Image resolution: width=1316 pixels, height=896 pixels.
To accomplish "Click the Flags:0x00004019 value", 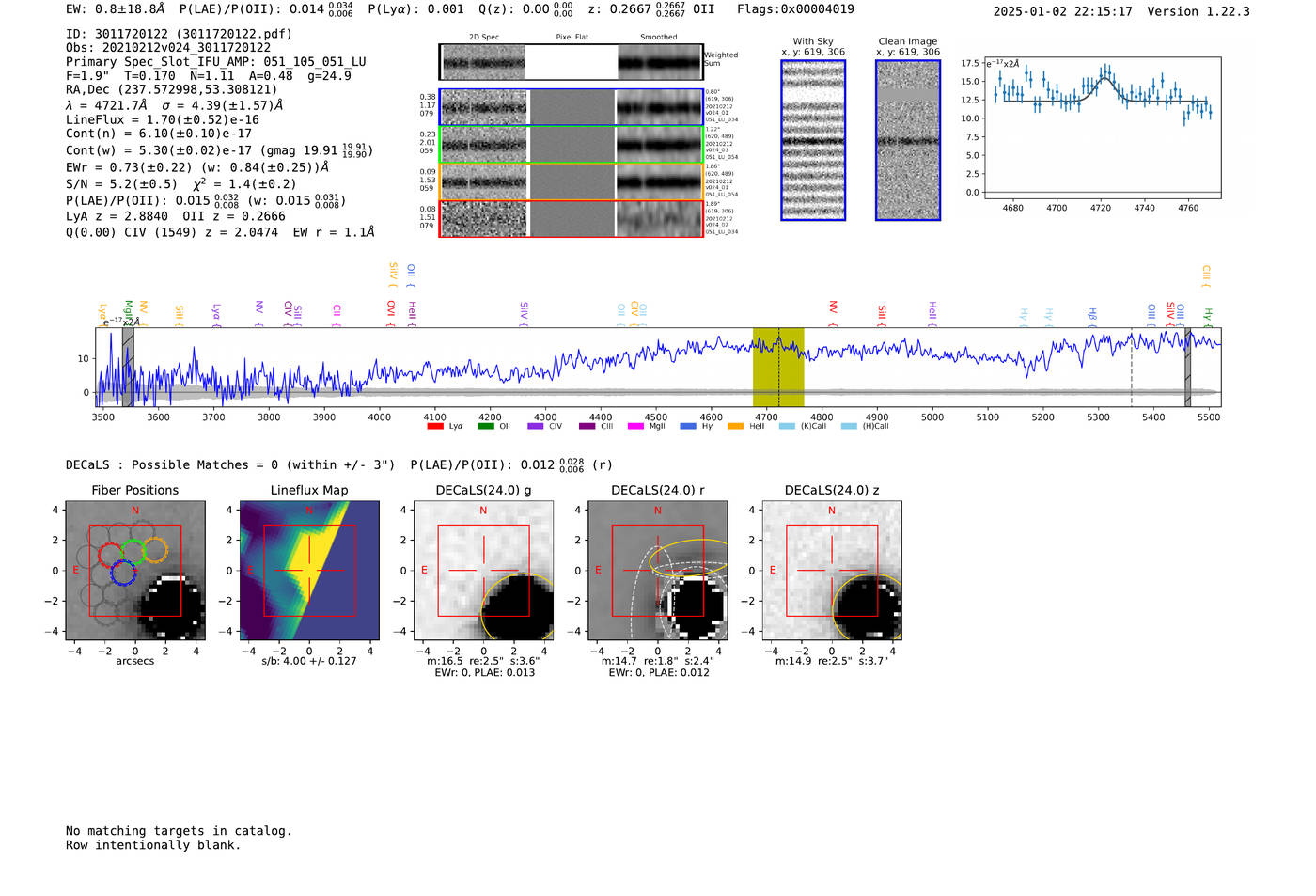I will 795,9.
